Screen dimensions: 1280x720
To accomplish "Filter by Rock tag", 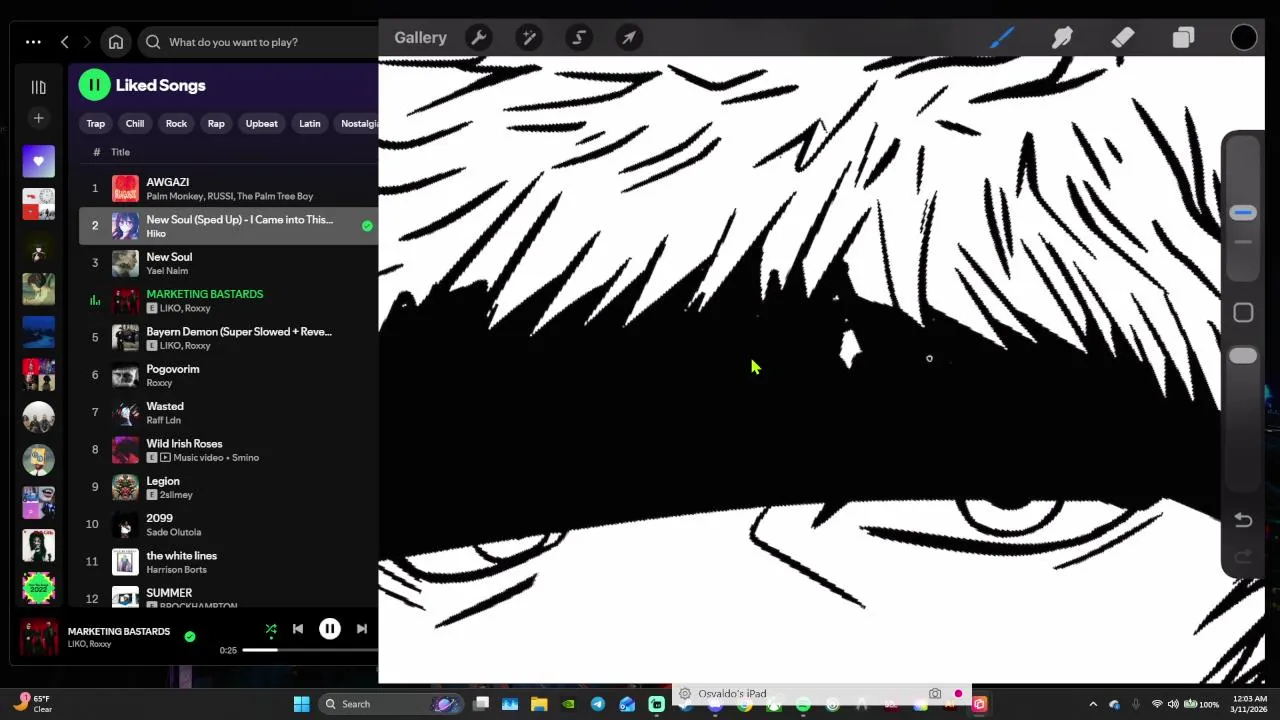I will (x=176, y=124).
